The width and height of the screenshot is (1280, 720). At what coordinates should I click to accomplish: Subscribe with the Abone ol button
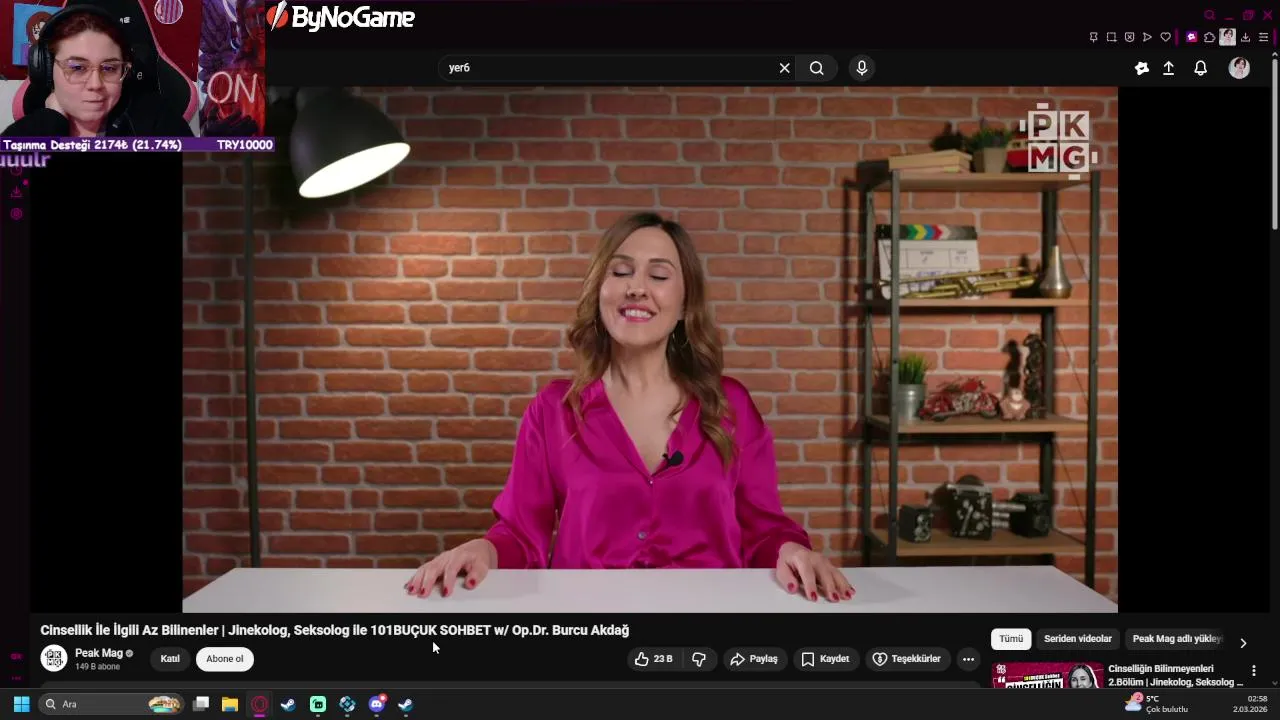click(225, 659)
